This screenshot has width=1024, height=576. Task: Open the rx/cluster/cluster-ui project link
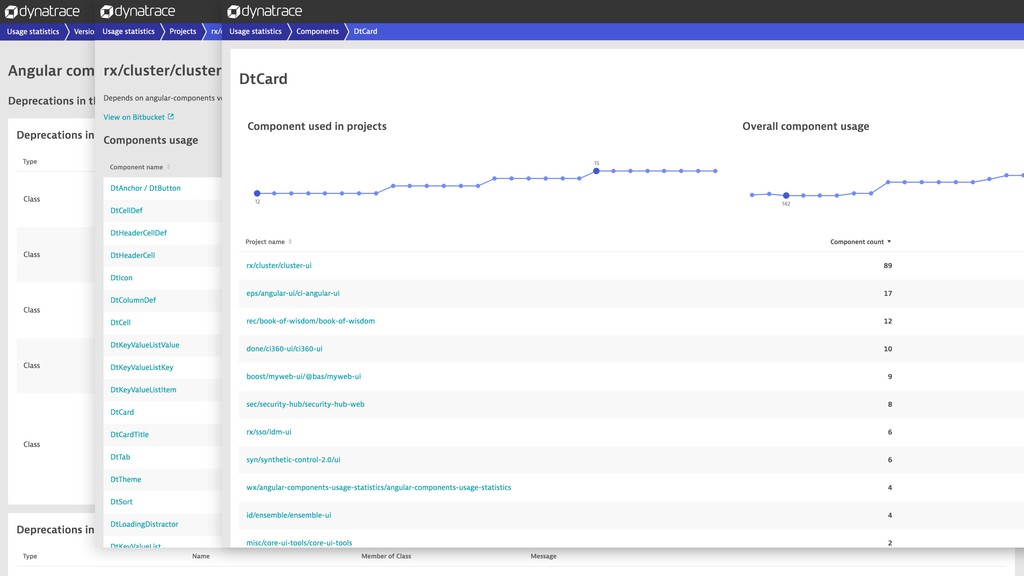point(279,266)
